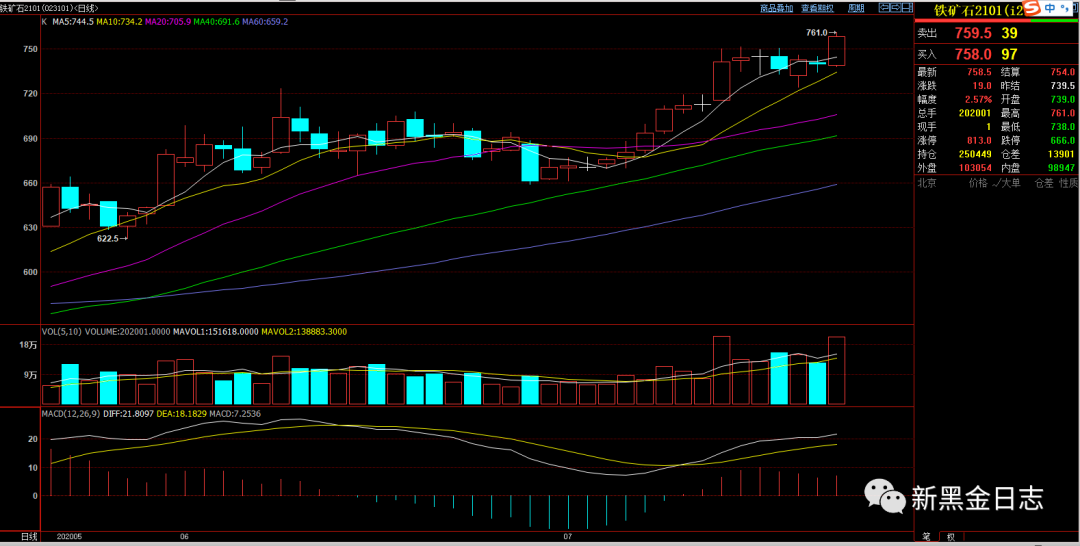Screen dimensions: 1080x546
Task: Click the chart title 铁矿石2101(023101)<日线>
Action: pyautogui.click(x=50, y=8)
